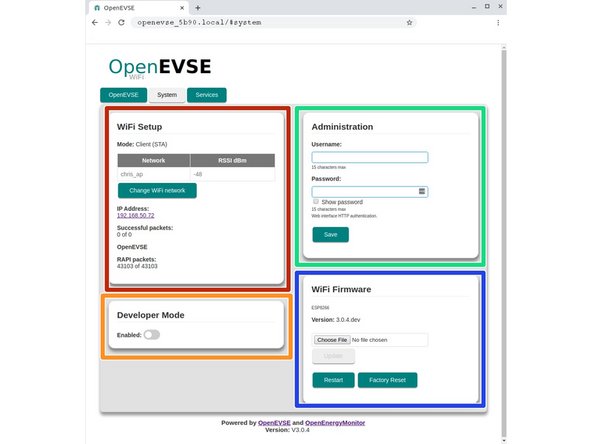Screen dimensions: 592x444
Task: Open the OpenEVSE link in footer
Action: [x=274, y=422]
